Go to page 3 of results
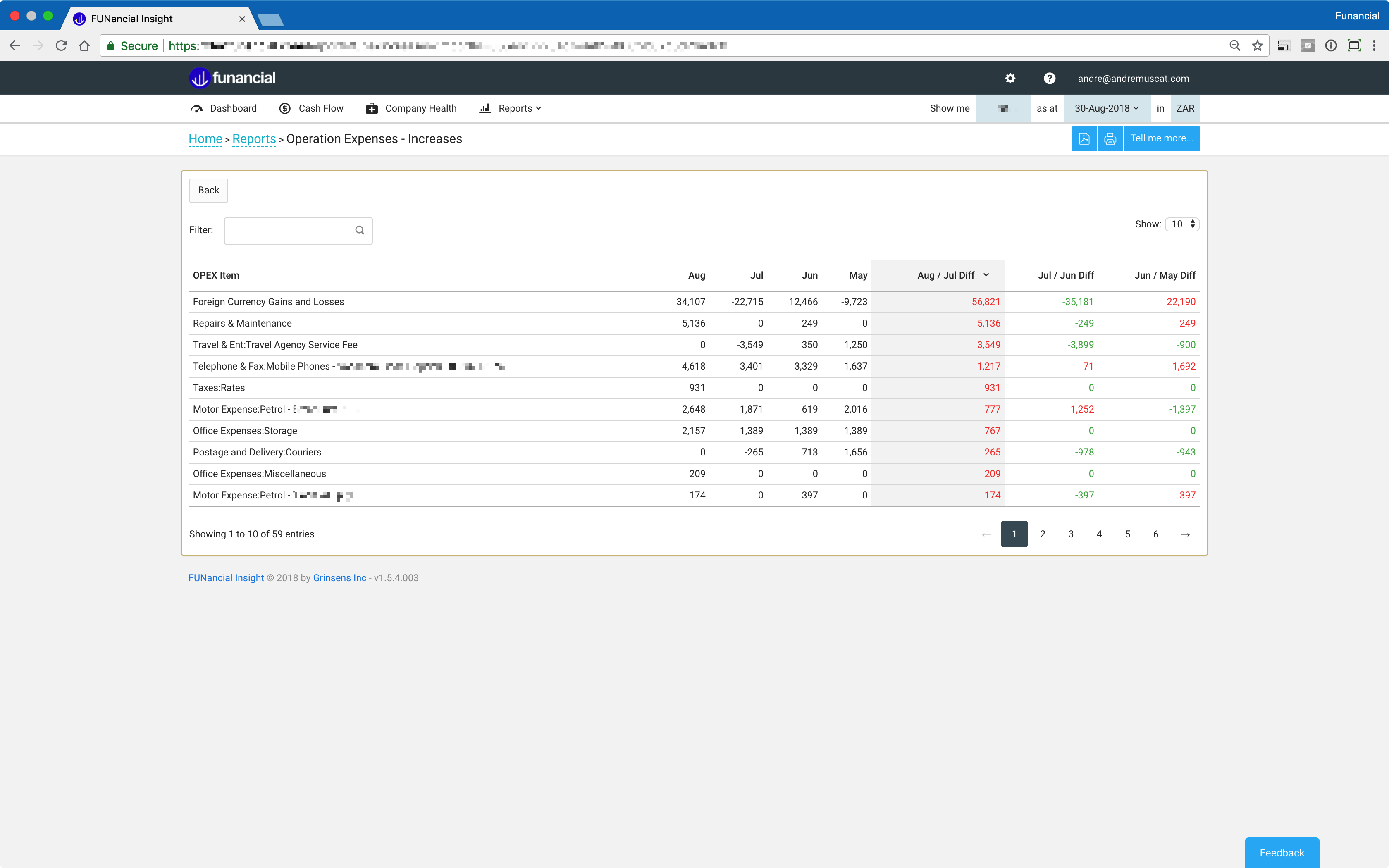Viewport: 1389px width, 868px height. [x=1070, y=534]
